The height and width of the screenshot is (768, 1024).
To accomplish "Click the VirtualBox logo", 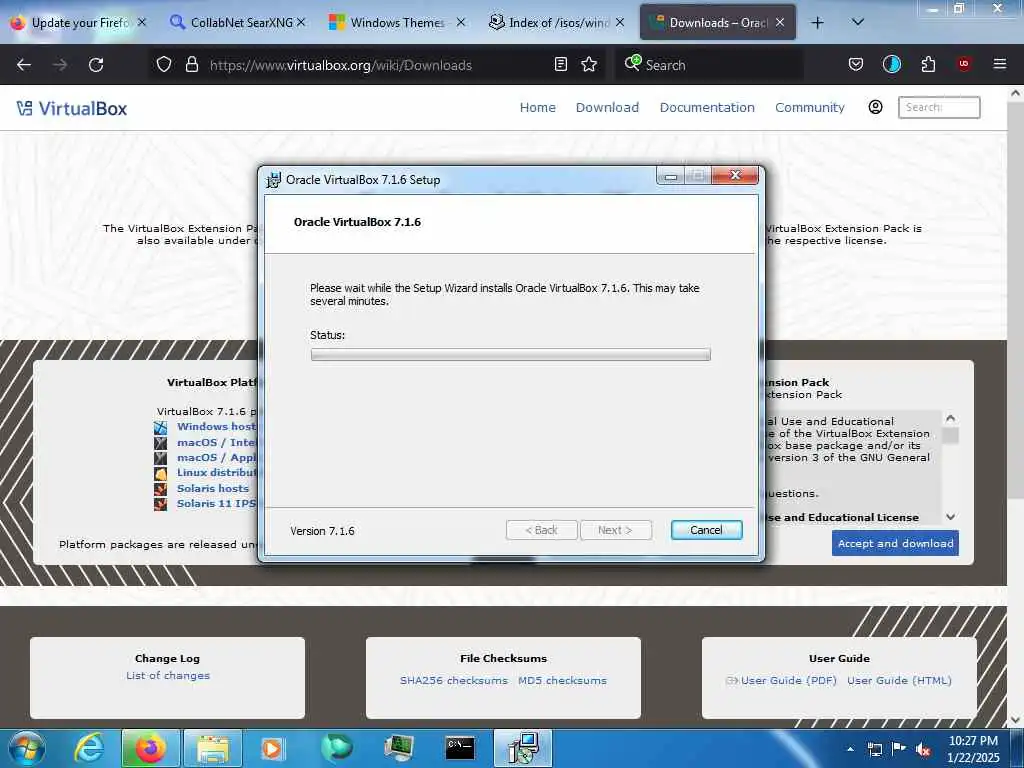I will coord(72,108).
